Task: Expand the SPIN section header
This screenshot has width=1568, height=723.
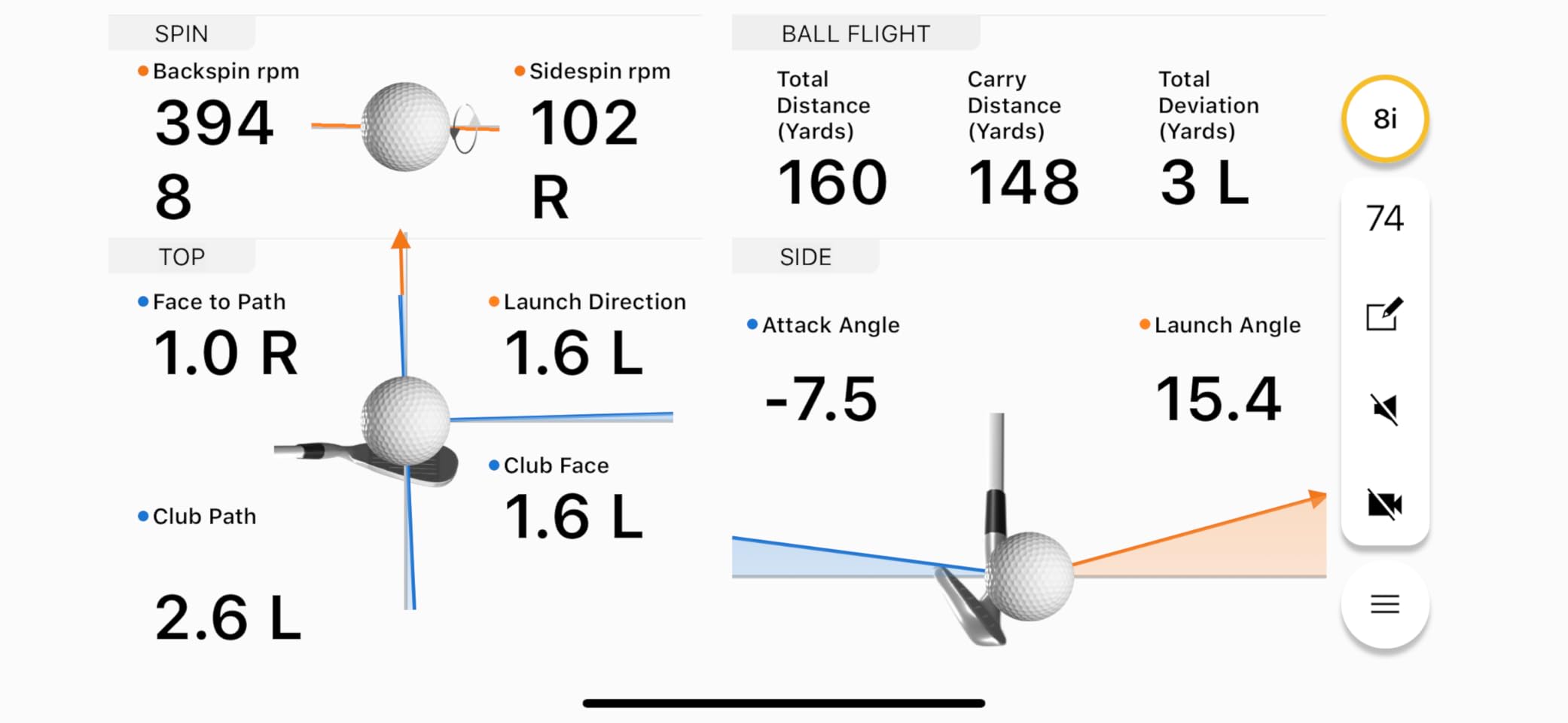Action: tap(182, 33)
